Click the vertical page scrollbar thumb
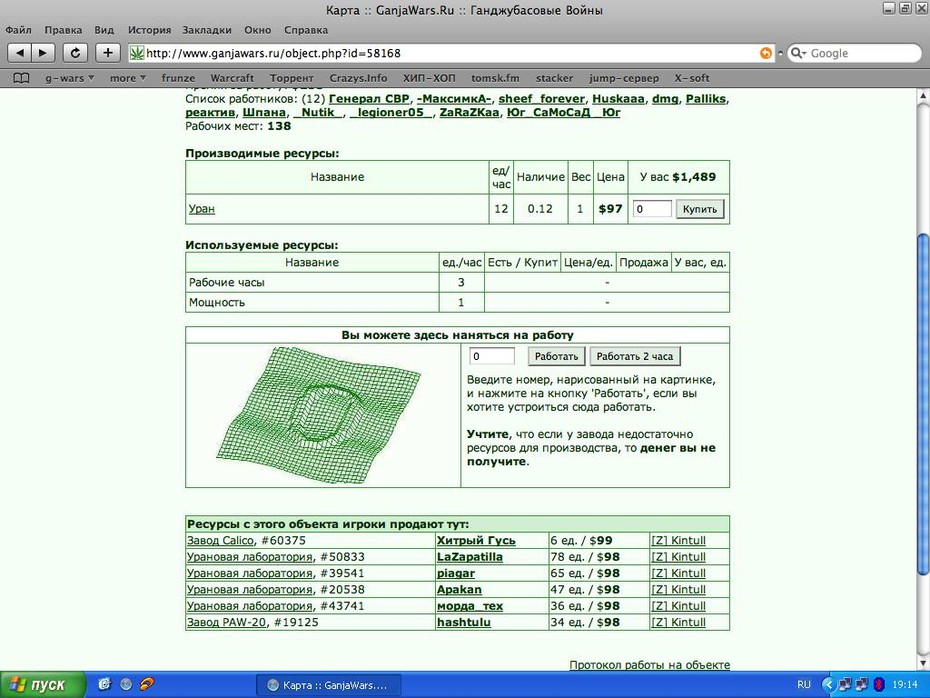The width and height of the screenshot is (930, 698). click(x=923, y=403)
